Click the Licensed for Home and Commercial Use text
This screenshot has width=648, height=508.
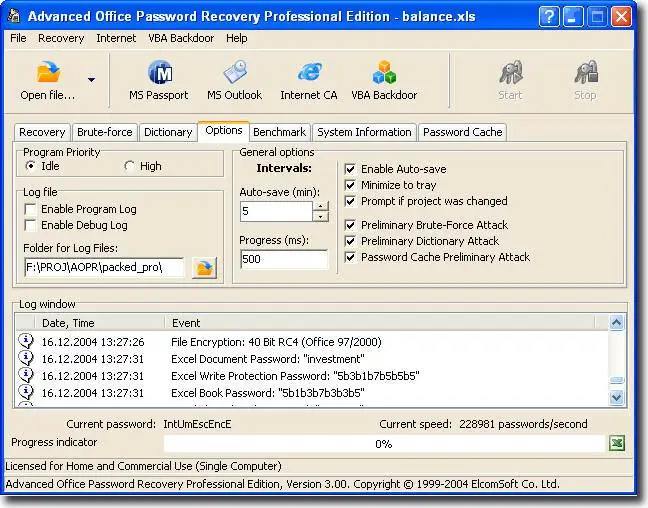(143, 467)
